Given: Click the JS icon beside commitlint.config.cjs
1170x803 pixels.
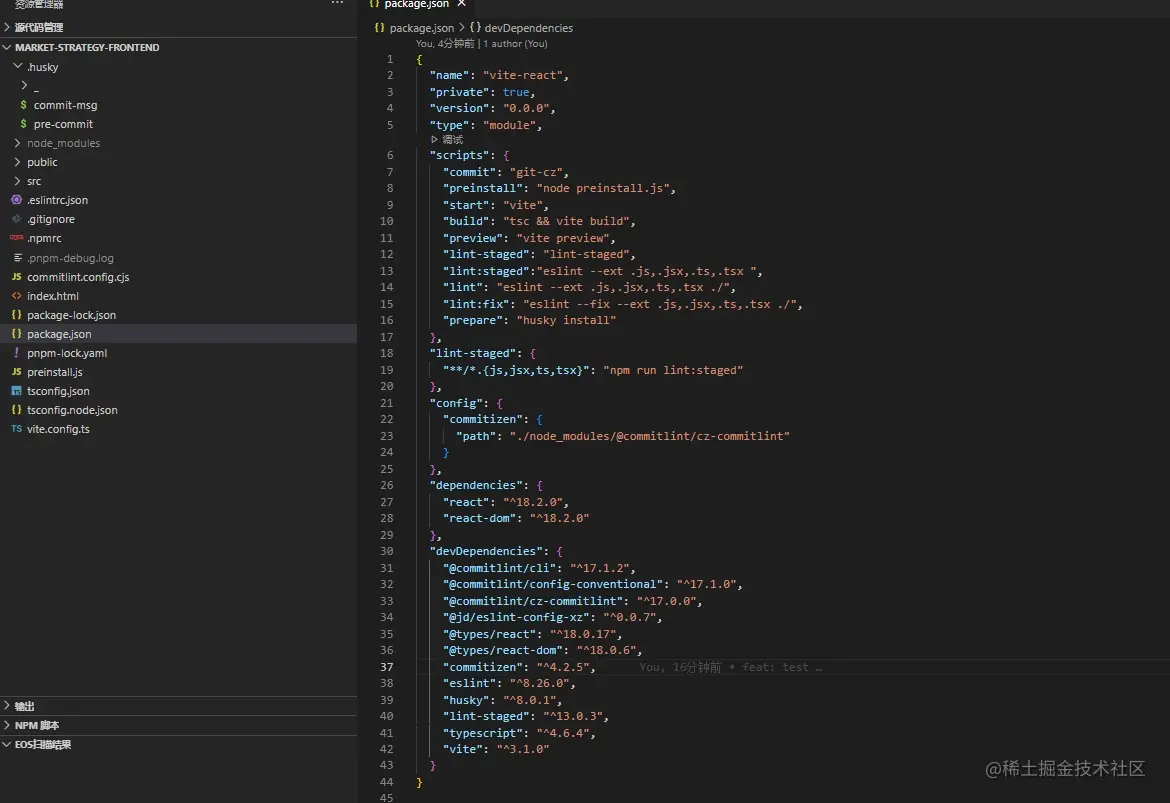Looking at the screenshot, I should [16, 276].
